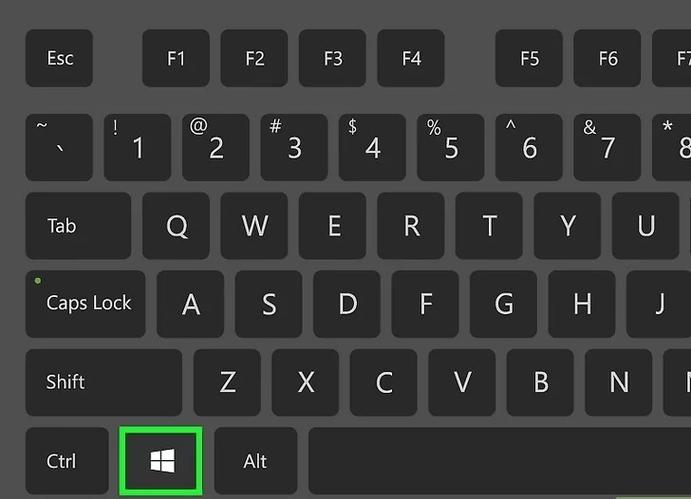Screen dimensions: 691x499
Task: Click the spacebar
Action: tap(500, 461)
